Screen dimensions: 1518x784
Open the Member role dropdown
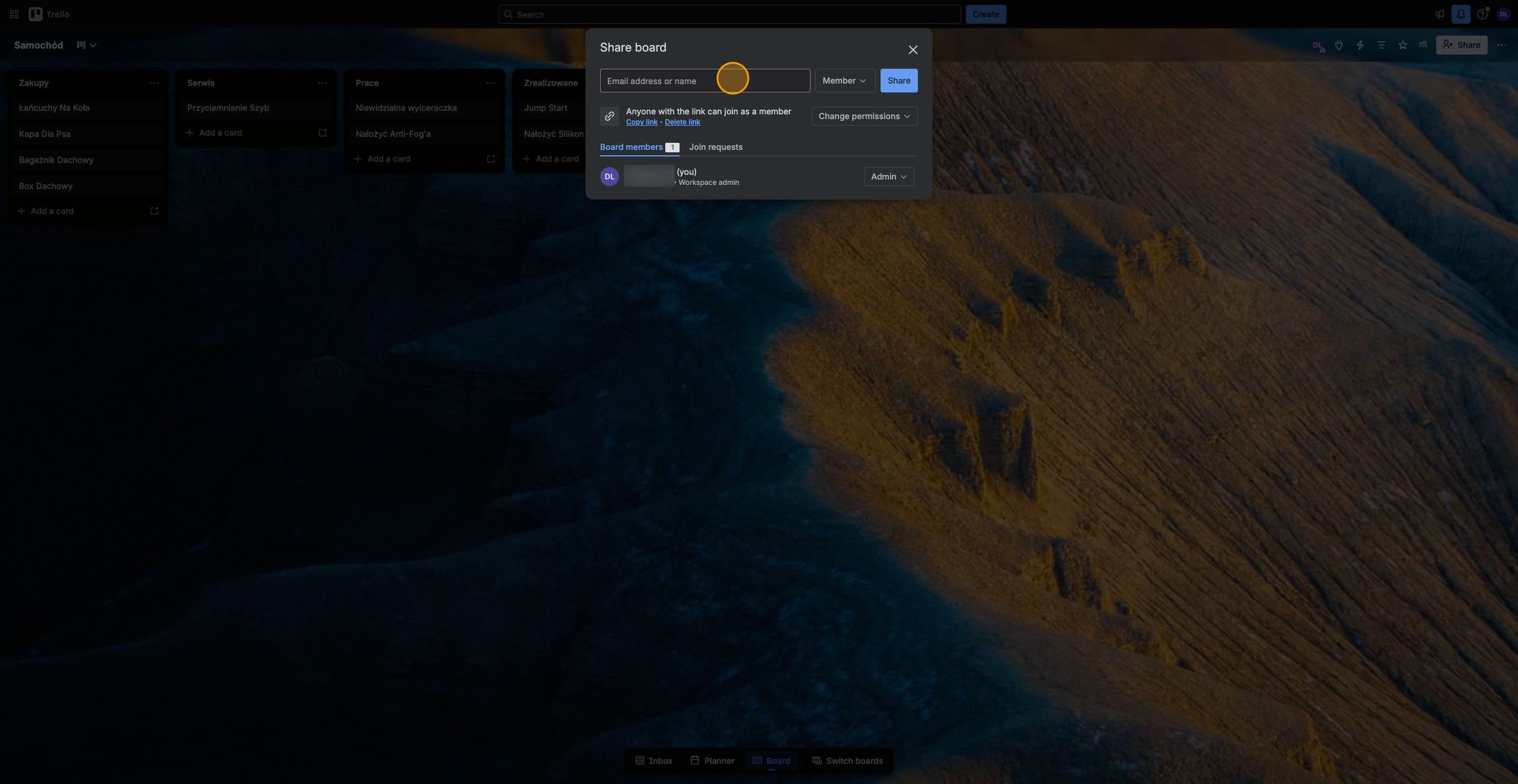[845, 81]
